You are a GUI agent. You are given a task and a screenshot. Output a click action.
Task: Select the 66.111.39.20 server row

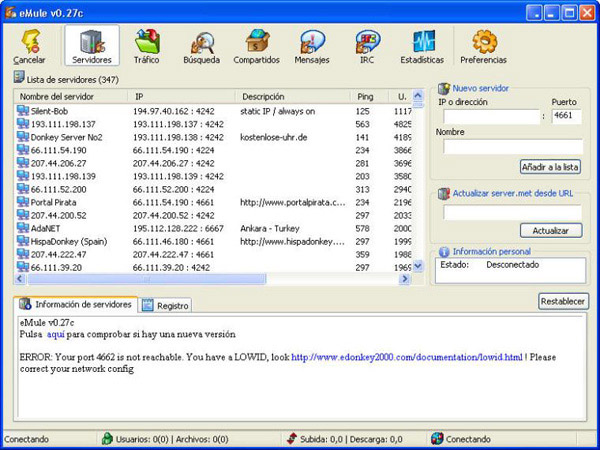(x=214, y=267)
